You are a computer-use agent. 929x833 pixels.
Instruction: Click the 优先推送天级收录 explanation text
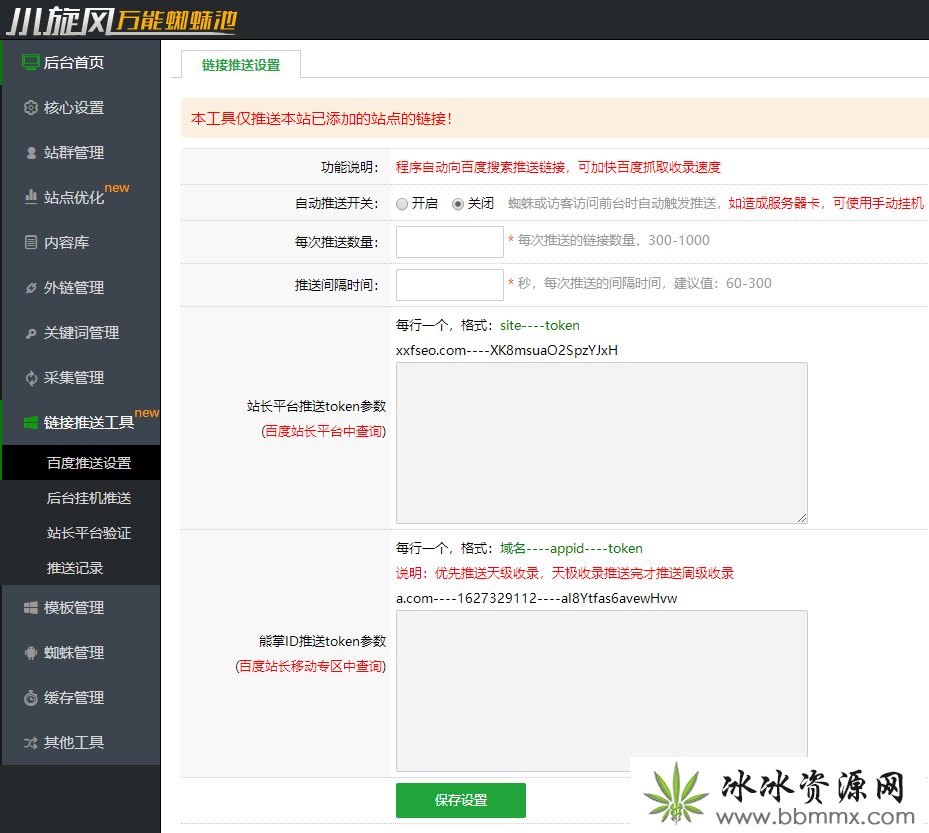click(x=565, y=574)
